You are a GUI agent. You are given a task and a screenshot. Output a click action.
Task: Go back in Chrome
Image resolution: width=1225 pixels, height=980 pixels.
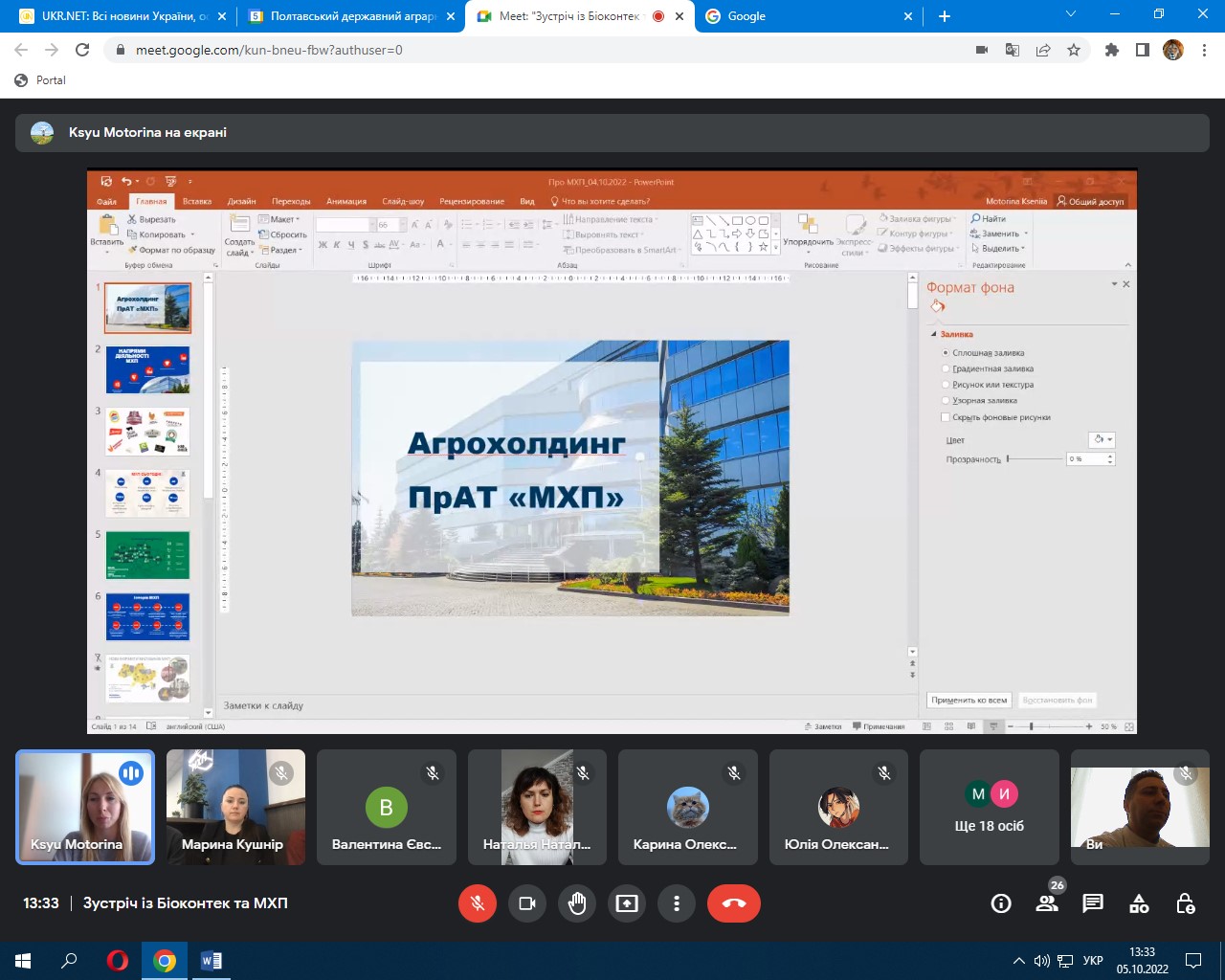point(21,50)
